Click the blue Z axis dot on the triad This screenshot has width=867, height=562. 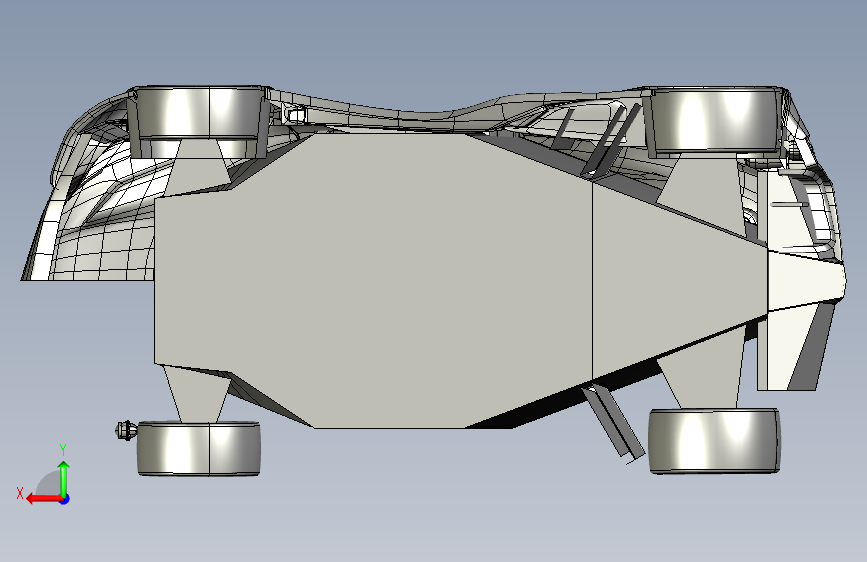[65, 499]
